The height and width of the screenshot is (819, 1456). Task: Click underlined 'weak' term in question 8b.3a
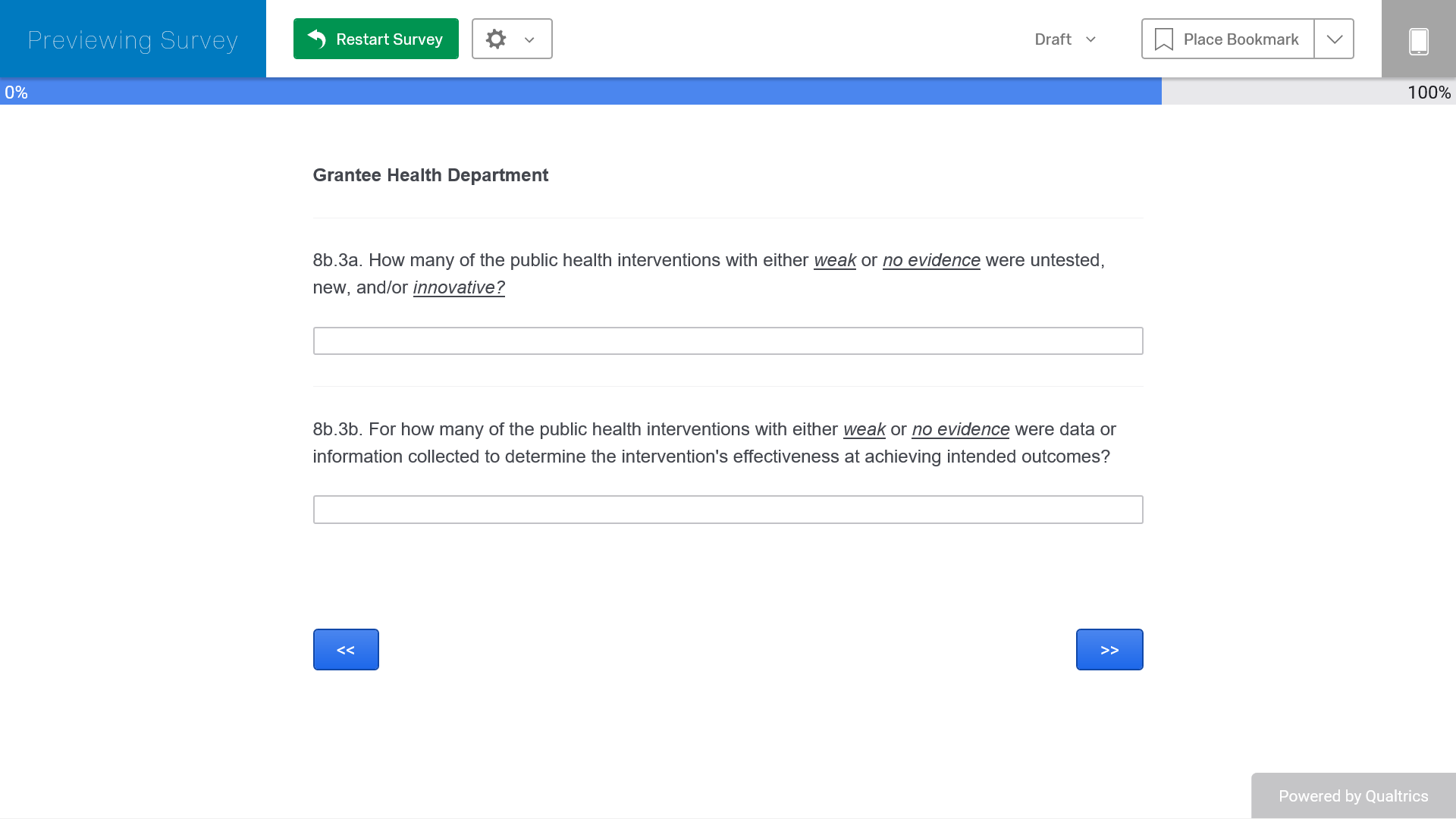click(x=834, y=260)
